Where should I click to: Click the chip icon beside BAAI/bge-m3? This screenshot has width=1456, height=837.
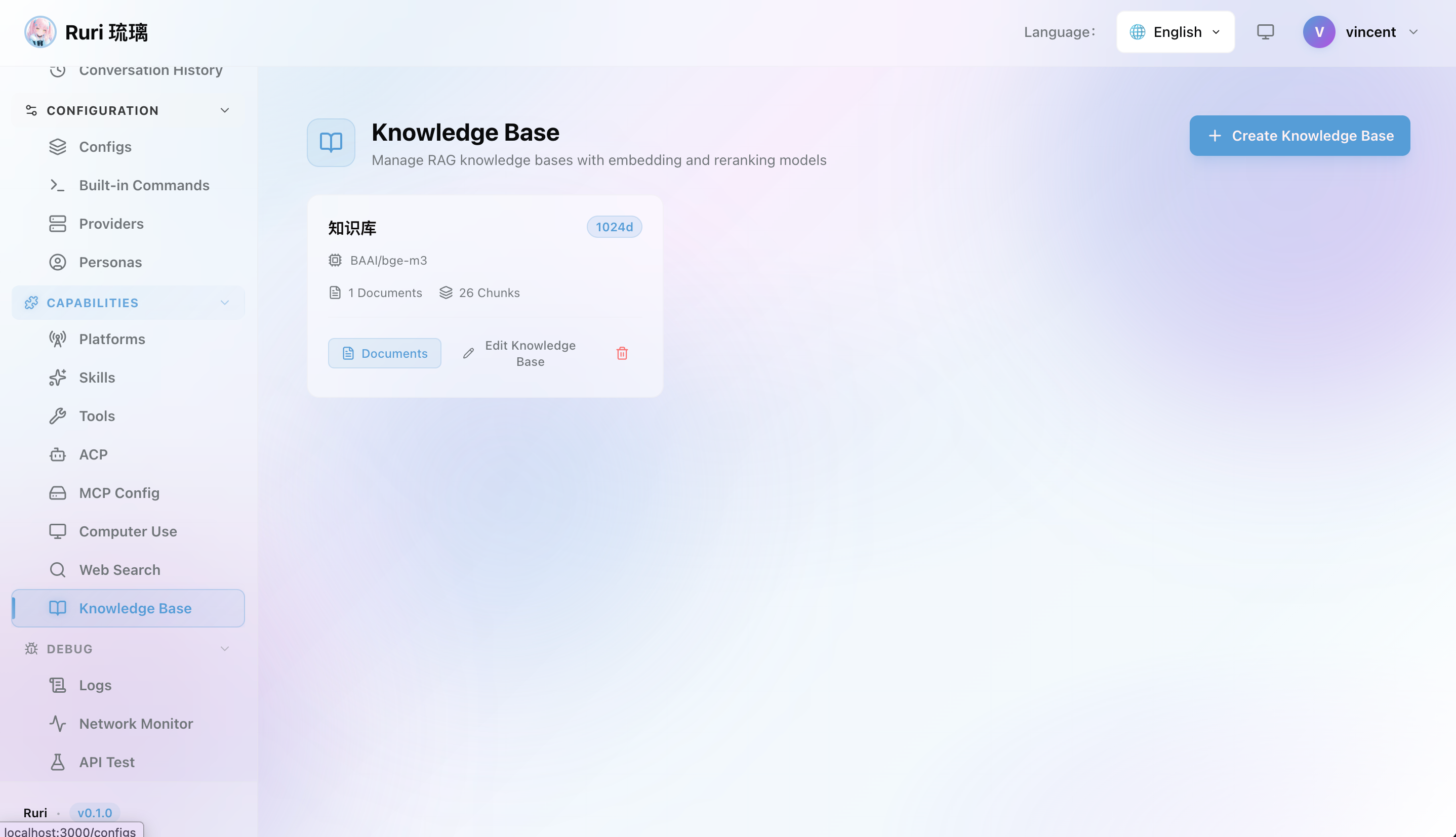pos(335,261)
